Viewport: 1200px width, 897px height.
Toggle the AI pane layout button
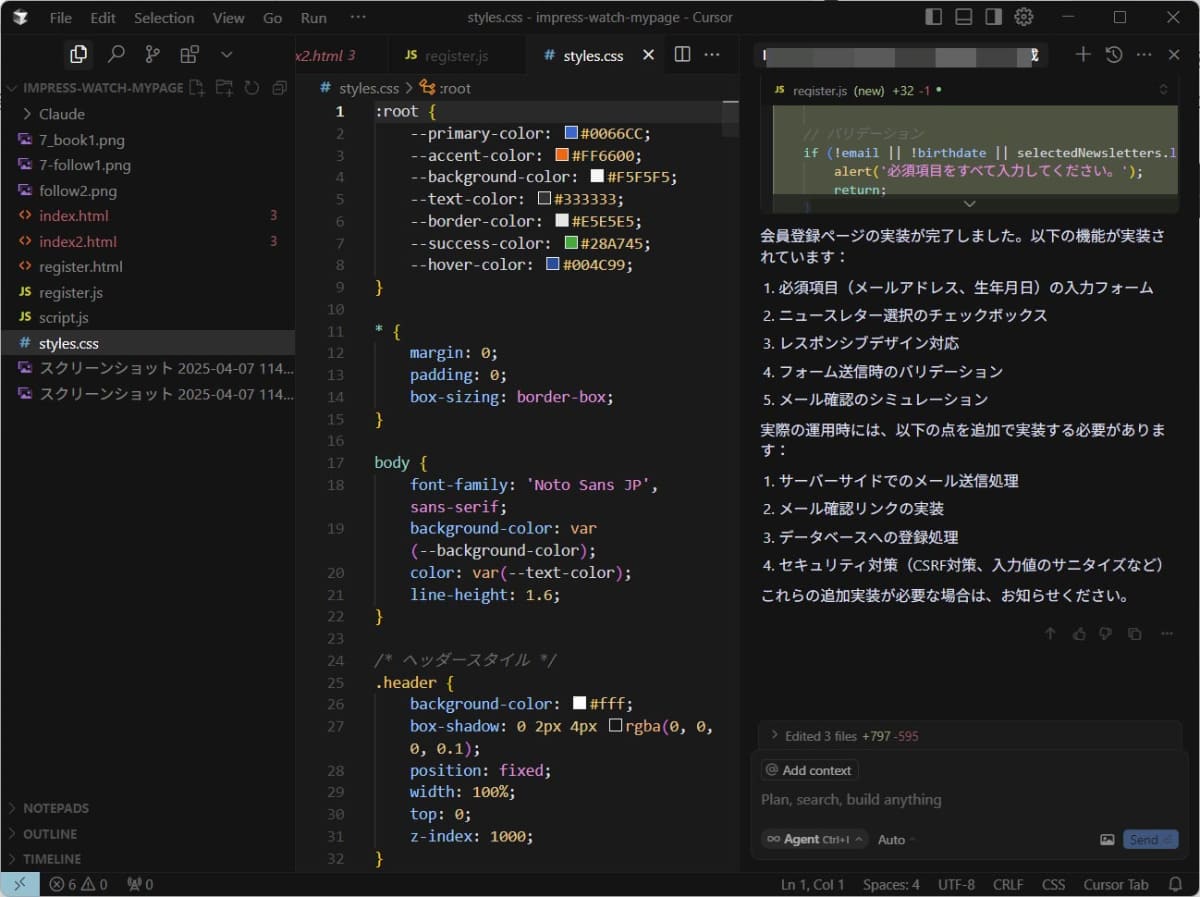(993, 17)
